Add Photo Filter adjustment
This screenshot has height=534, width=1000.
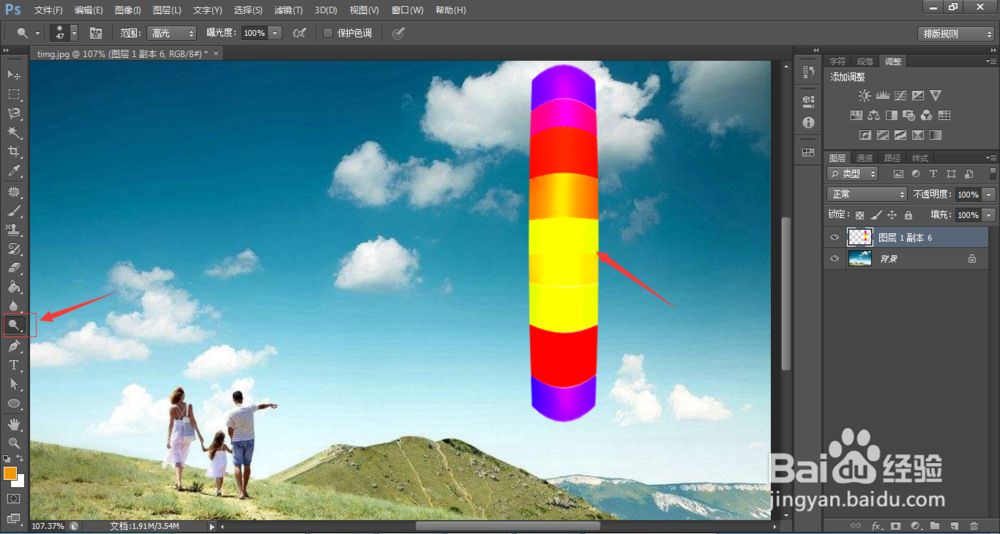[909, 115]
